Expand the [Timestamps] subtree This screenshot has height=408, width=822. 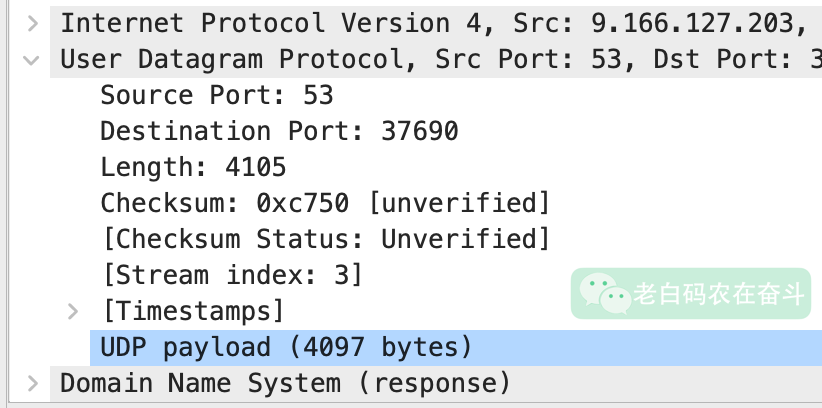coord(72,311)
